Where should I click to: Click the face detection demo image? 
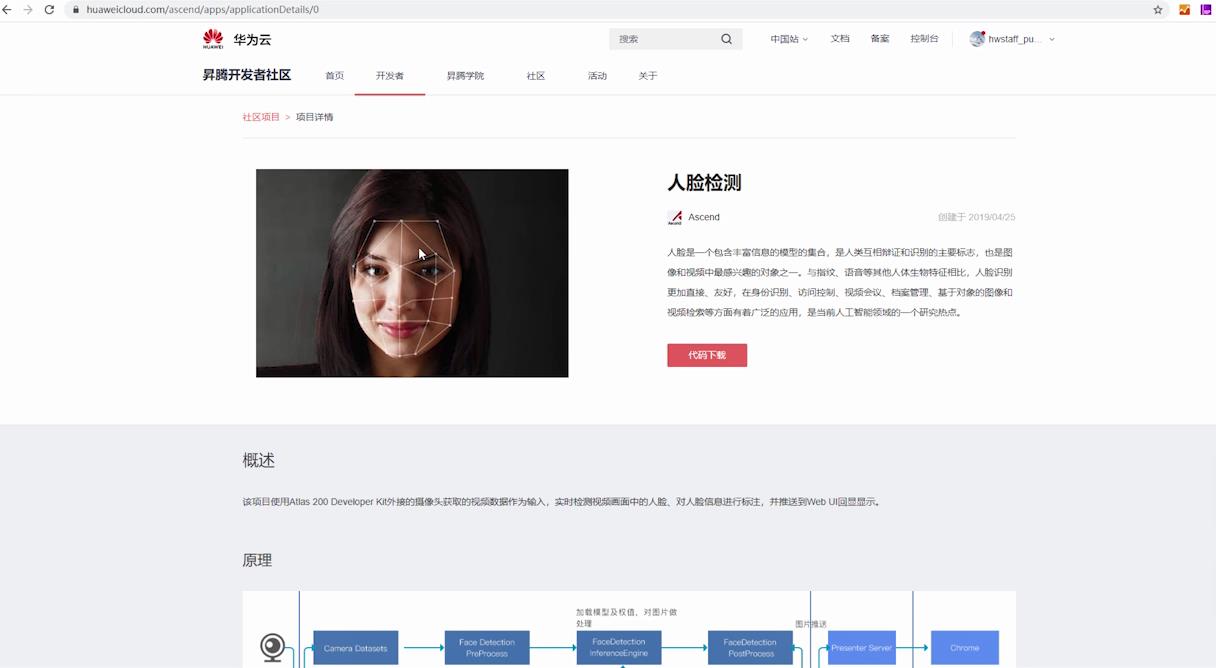pos(412,273)
